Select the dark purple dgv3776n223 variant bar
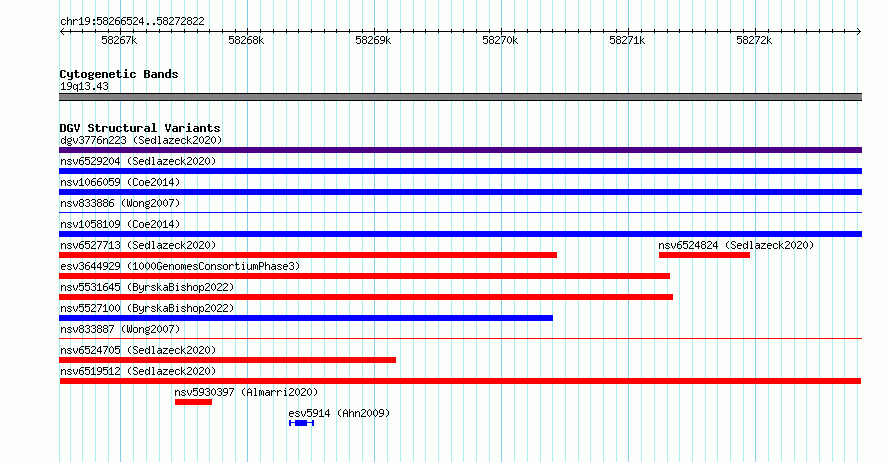 [x=460, y=150]
